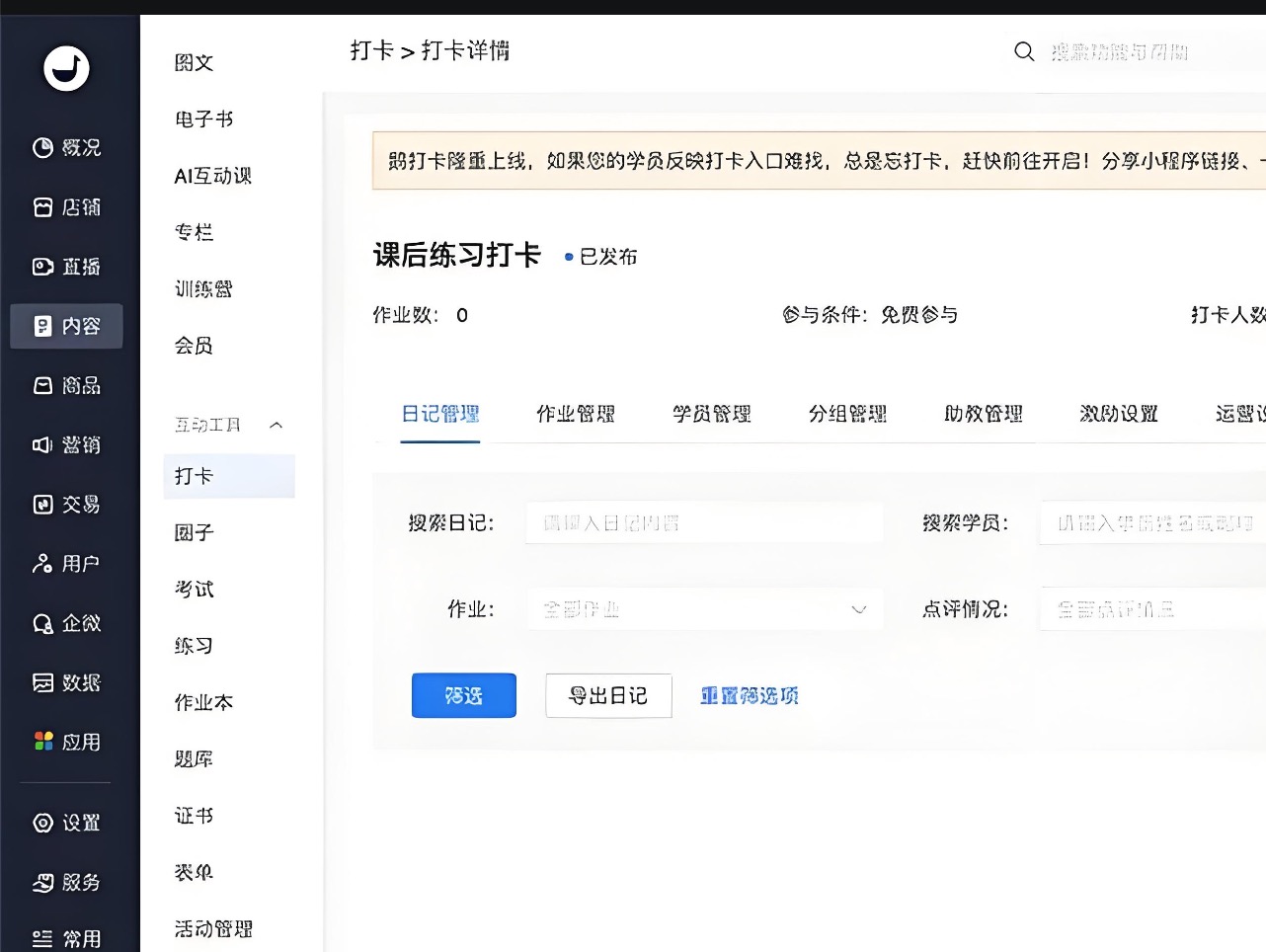Open 专栏 in the content menu
The width and height of the screenshot is (1266, 952).
coord(194,232)
